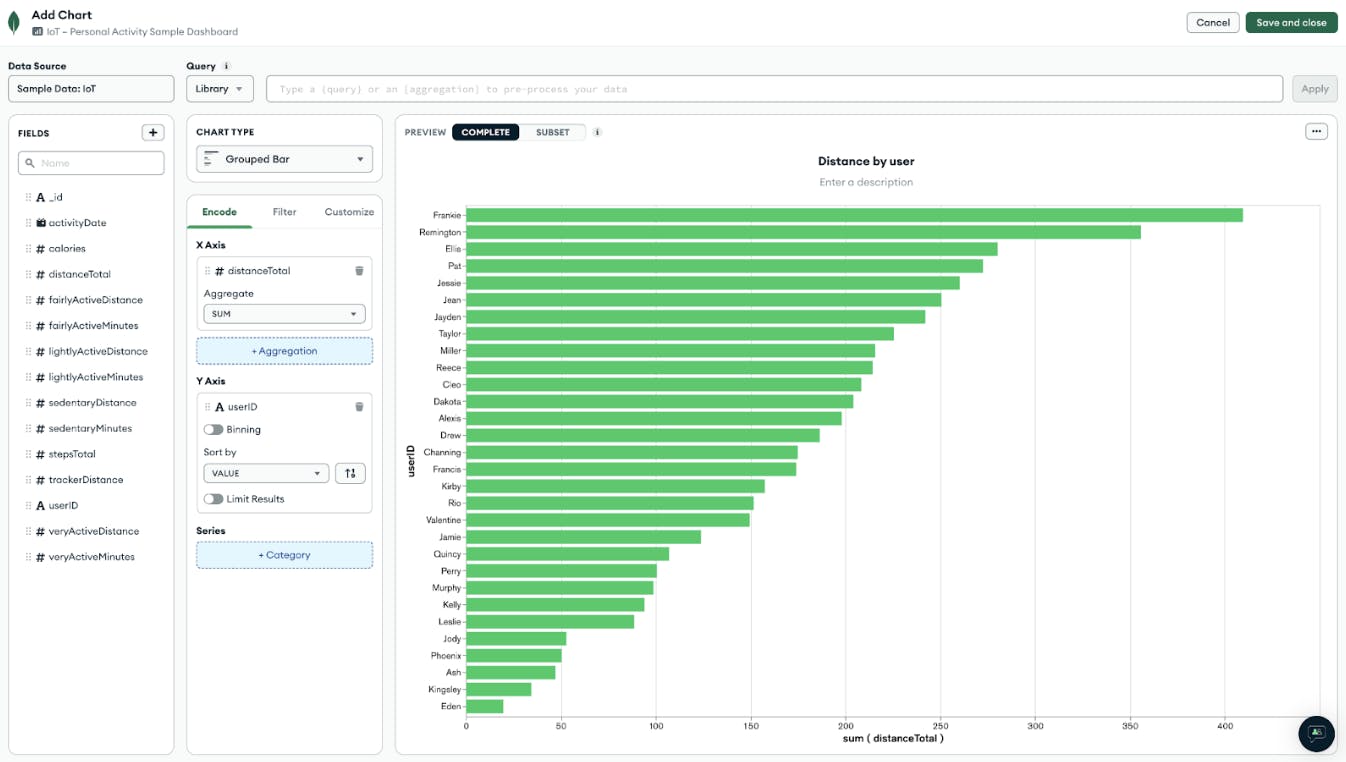This screenshot has width=1346, height=762.
Task: Switch to the Filter tab
Action: pyautogui.click(x=284, y=212)
